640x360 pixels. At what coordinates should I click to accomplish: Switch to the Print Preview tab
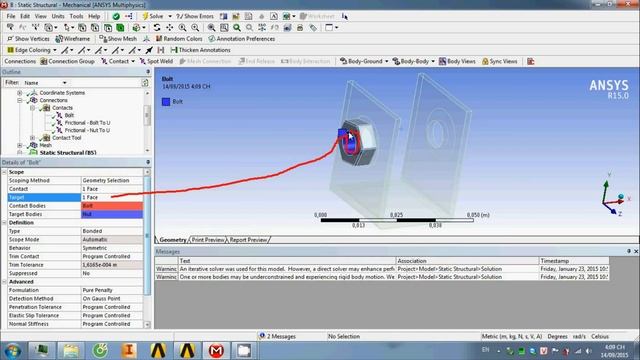click(208, 240)
